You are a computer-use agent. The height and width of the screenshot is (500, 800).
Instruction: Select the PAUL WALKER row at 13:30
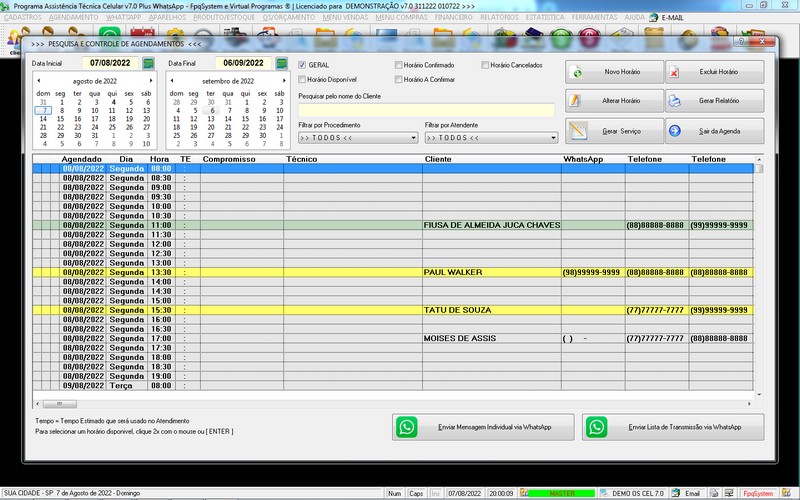point(393,272)
